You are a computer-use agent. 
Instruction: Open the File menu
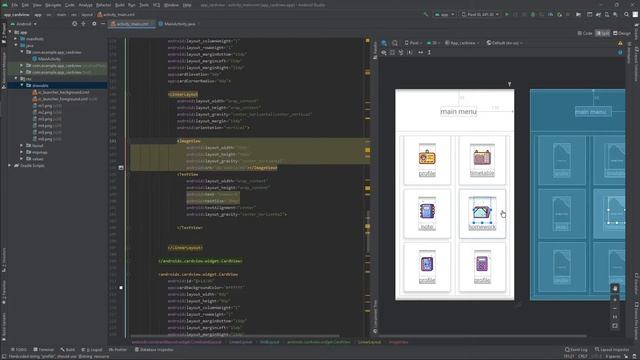(15, 5)
